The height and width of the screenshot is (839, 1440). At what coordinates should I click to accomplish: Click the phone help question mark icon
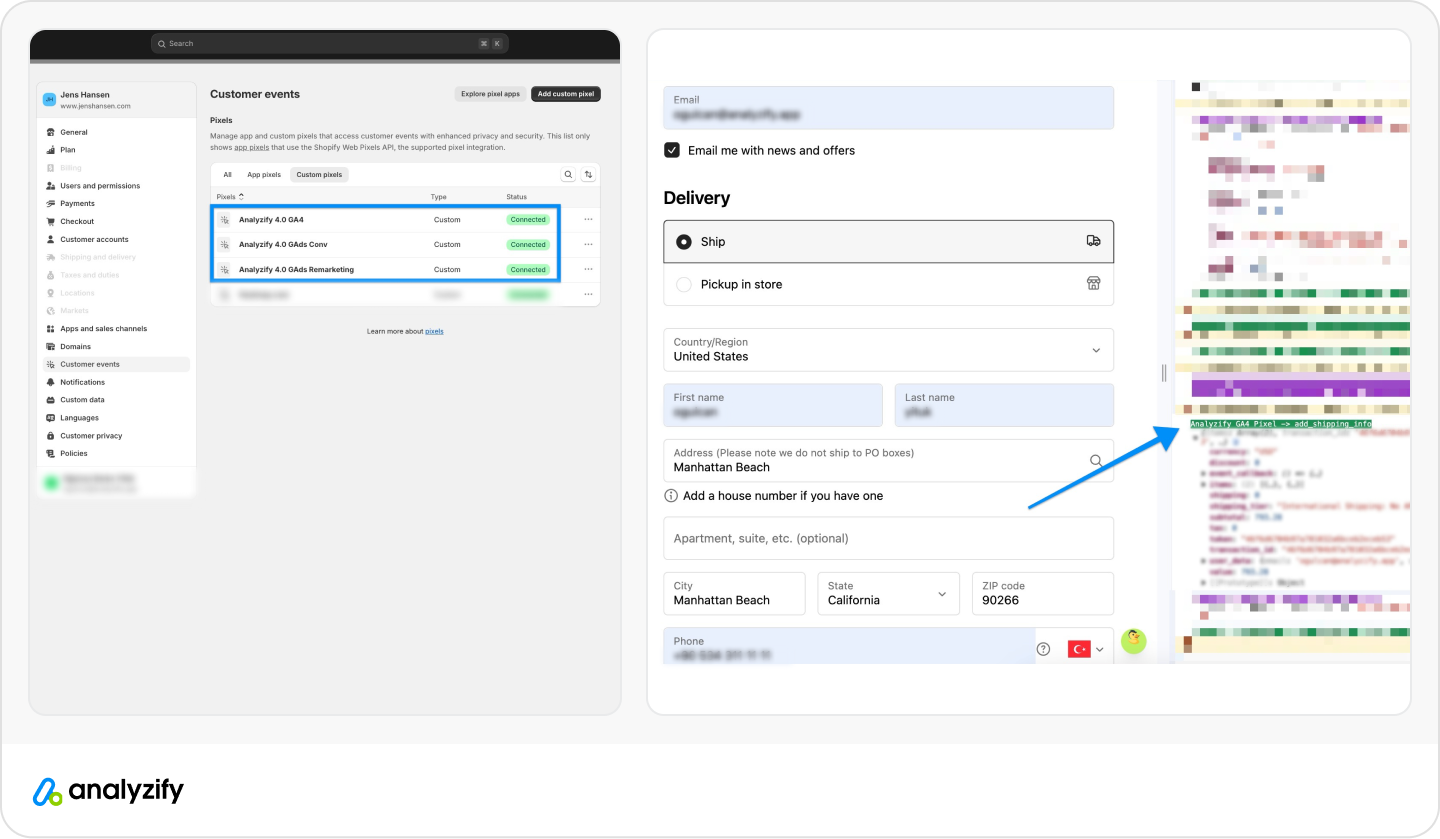[x=1043, y=649]
